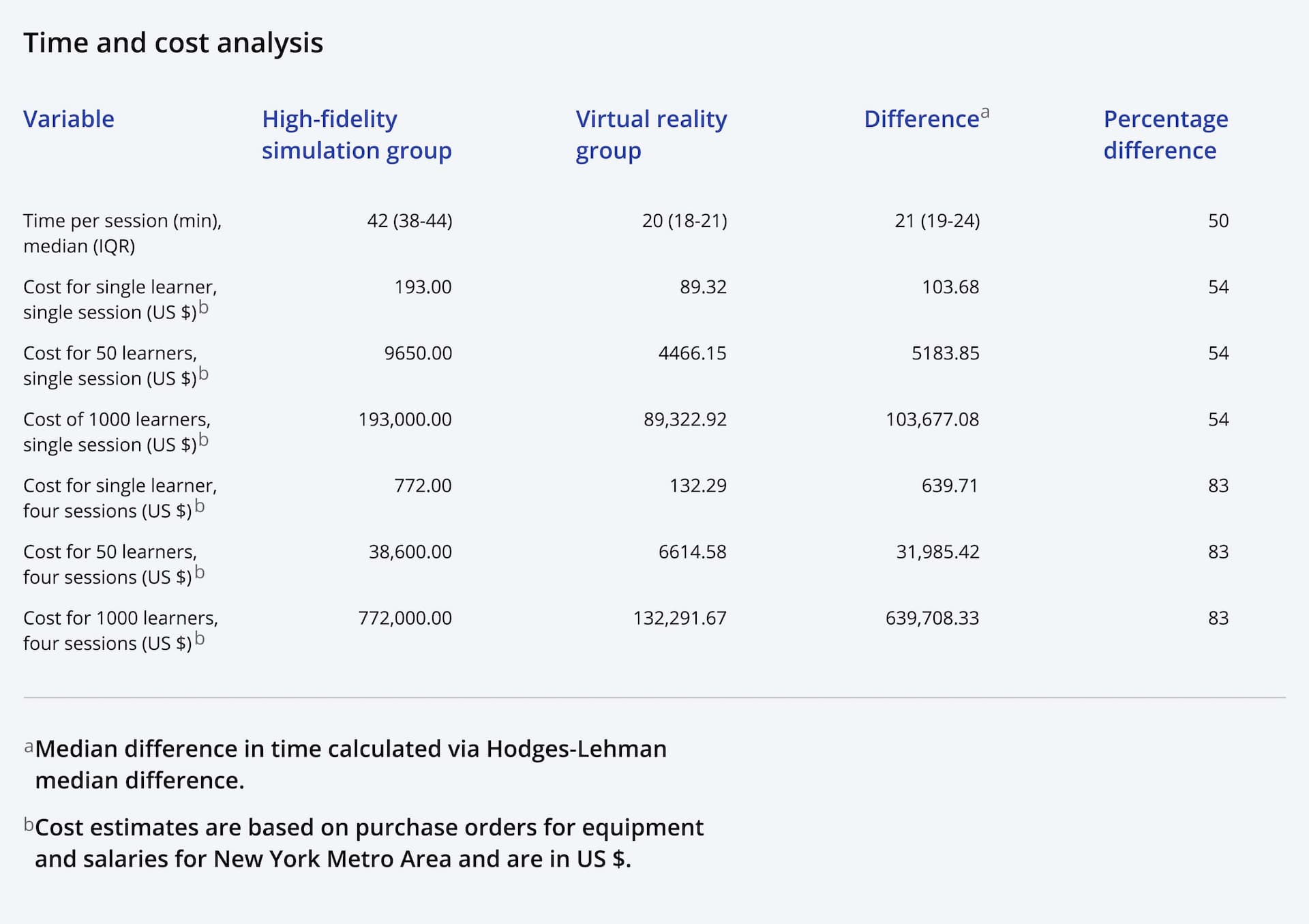Viewport: 1309px width, 924px height.
Task: Click the Variable column header
Action: pos(69,119)
